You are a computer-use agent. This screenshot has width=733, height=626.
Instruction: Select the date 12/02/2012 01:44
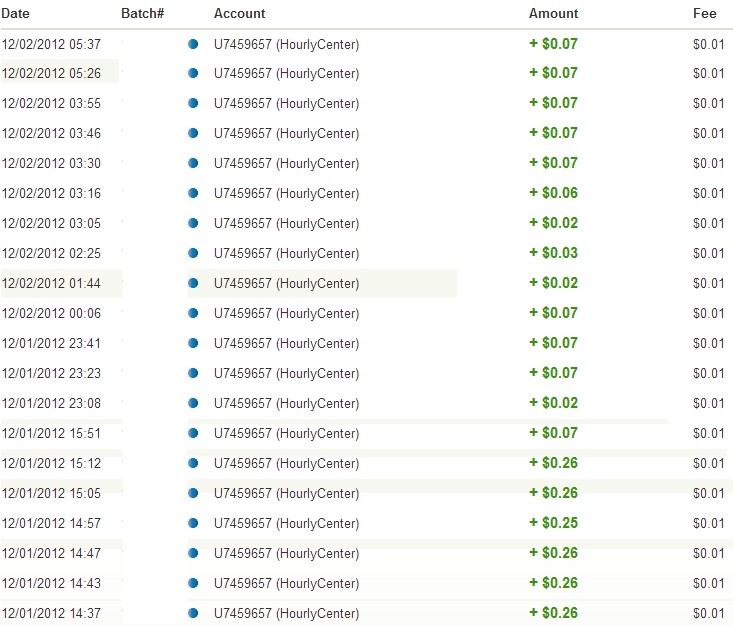coord(51,283)
